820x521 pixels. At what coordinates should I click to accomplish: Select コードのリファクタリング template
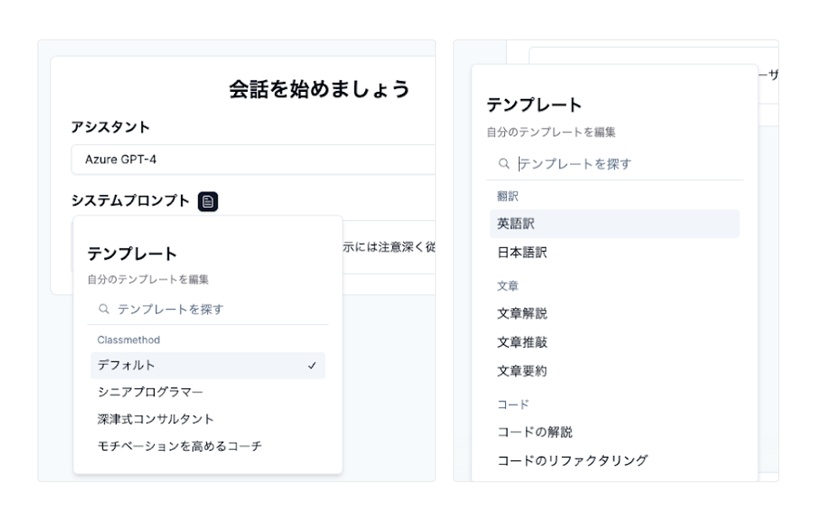(x=572, y=461)
